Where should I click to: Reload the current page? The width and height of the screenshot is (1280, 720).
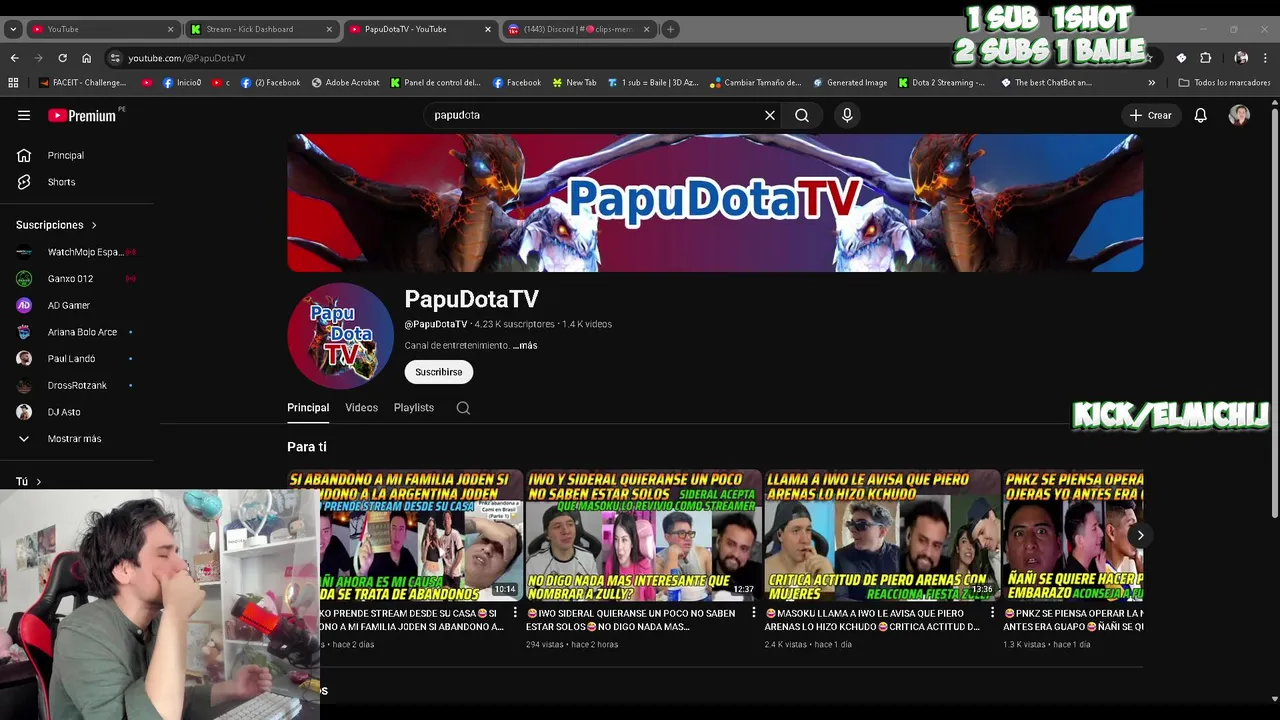pos(63,58)
